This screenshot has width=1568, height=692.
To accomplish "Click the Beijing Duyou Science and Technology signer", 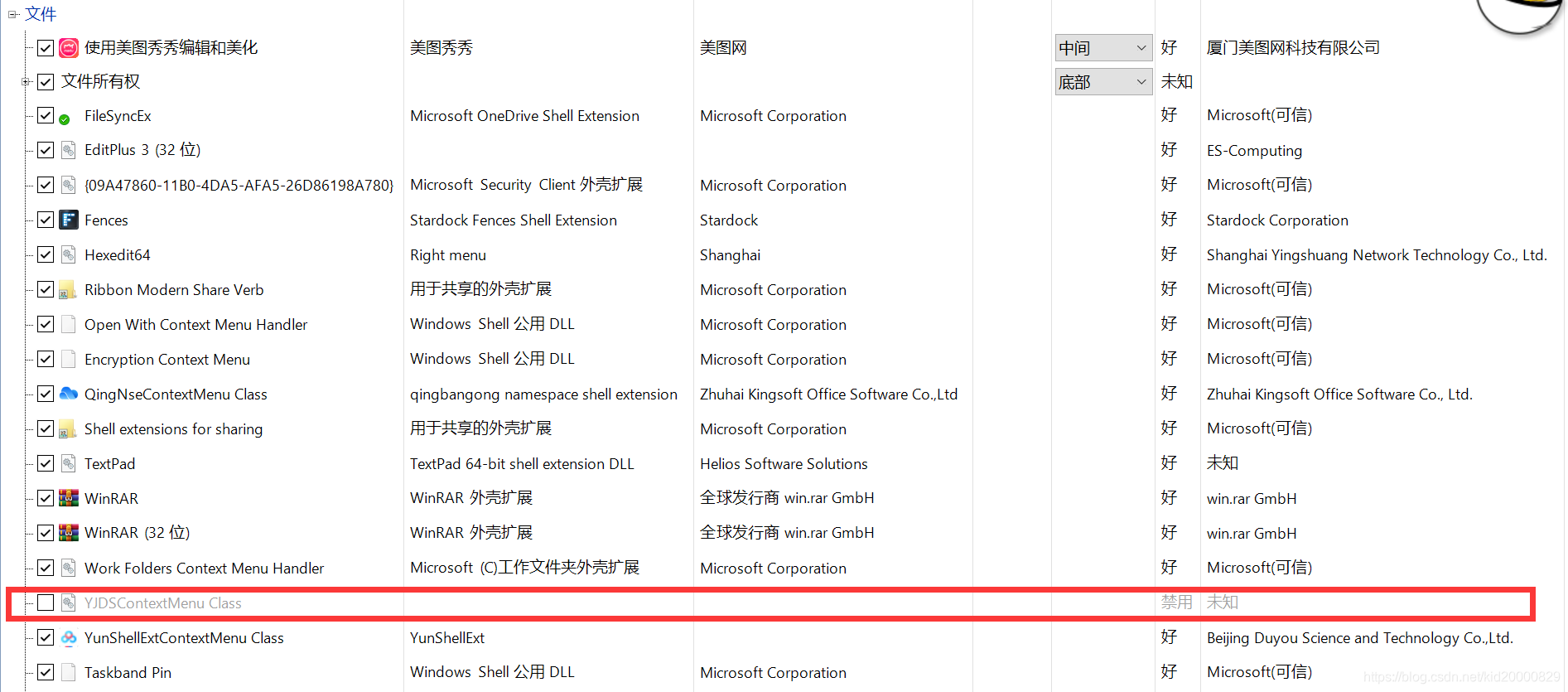I will point(1359,637).
